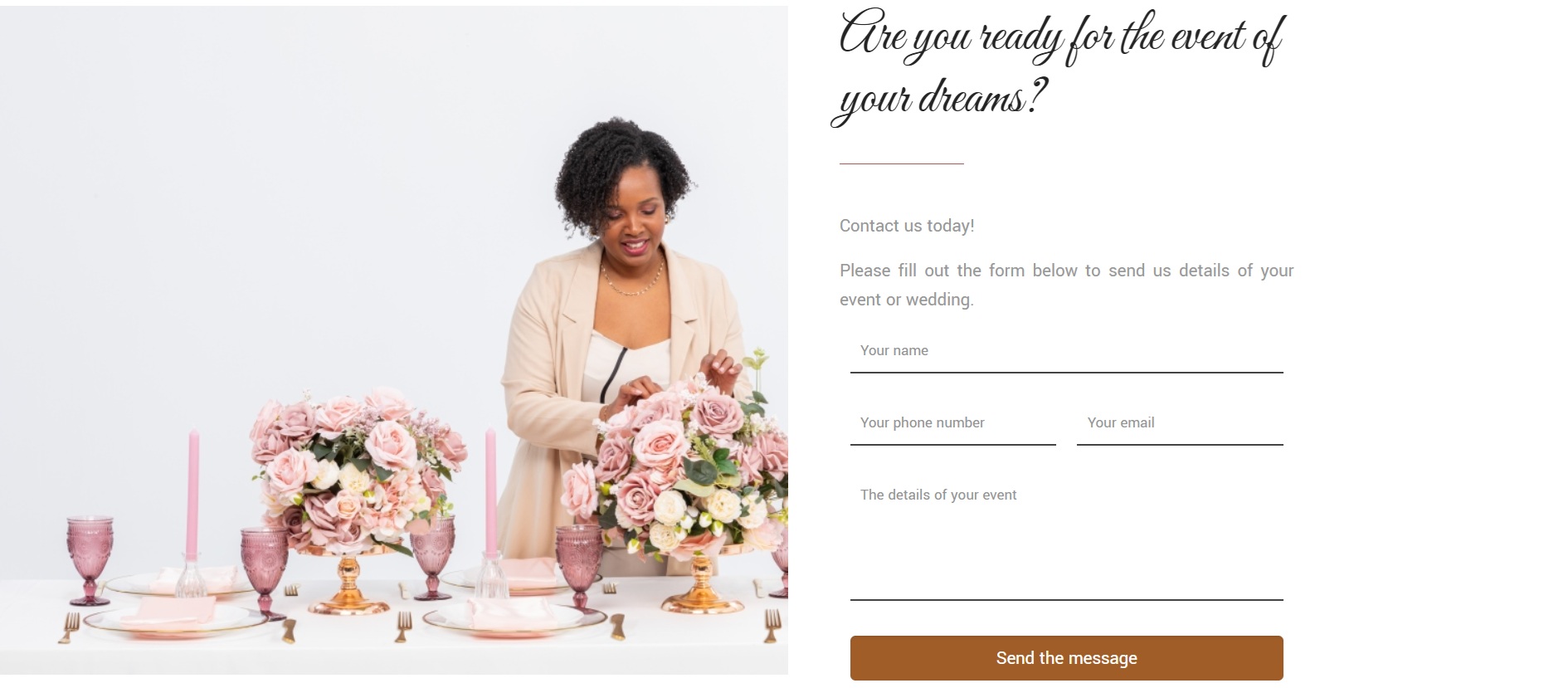Click the left pink candle in photo

point(193,494)
